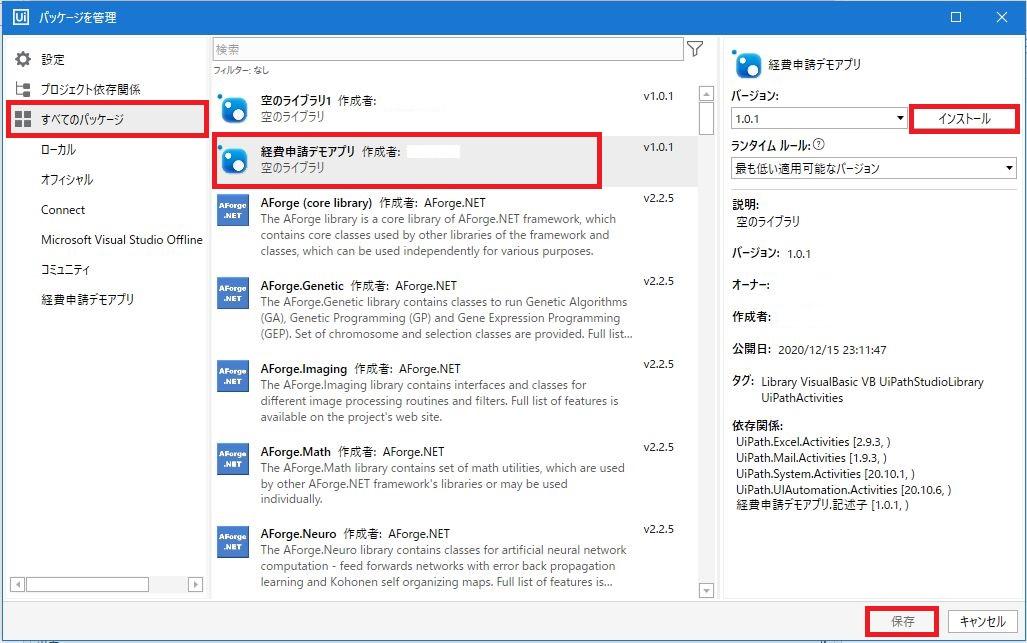
Task: Select the AForge.Genetic package title
Action: (x=302, y=286)
